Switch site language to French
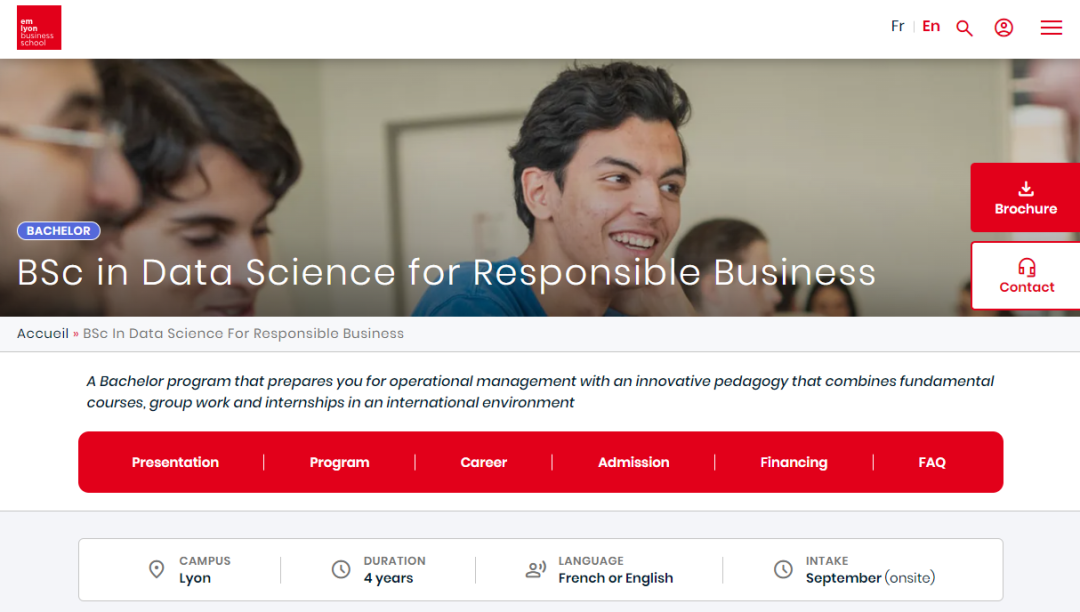The width and height of the screenshot is (1080, 612). point(897,26)
